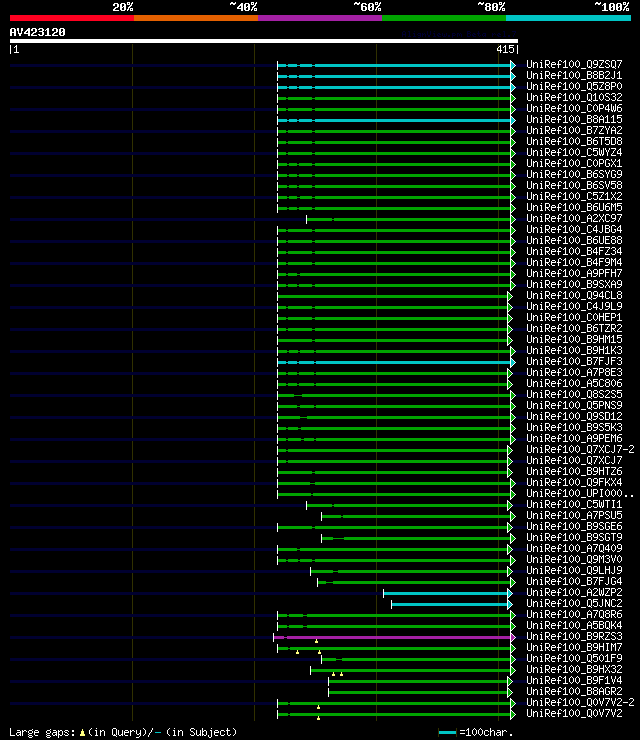Click the cyan ~100% identity color segment
This screenshot has width=640, height=740.
point(568,18)
